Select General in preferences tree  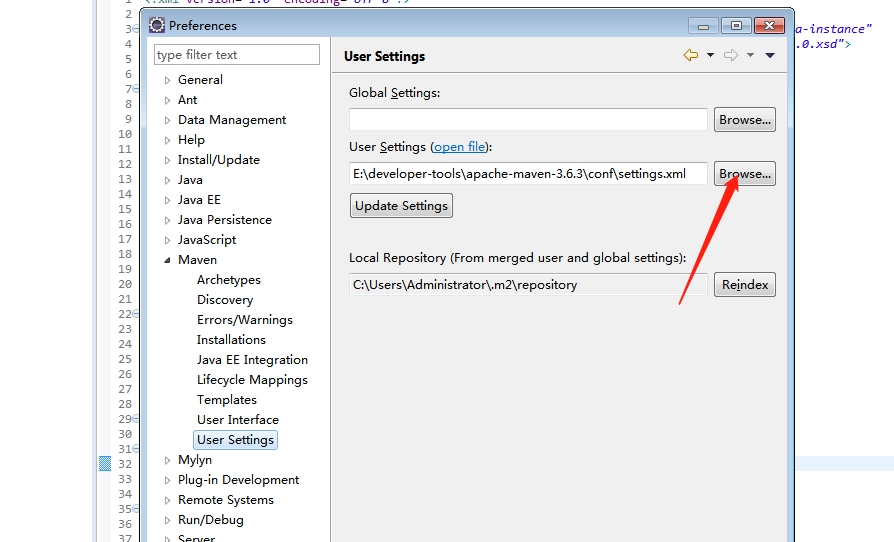coord(200,80)
